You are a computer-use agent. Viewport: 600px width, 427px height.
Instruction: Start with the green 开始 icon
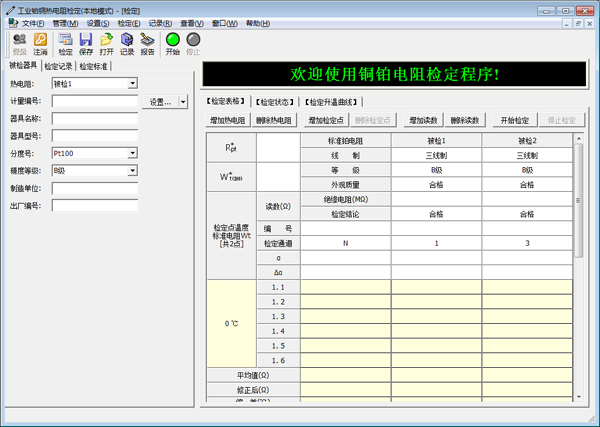pos(173,44)
